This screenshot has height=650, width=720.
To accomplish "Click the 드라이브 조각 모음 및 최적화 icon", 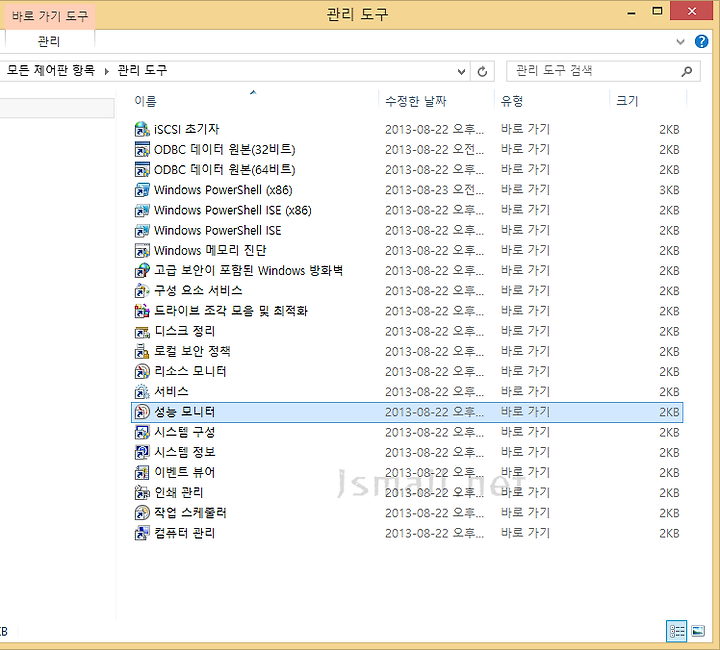I will tap(142, 311).
